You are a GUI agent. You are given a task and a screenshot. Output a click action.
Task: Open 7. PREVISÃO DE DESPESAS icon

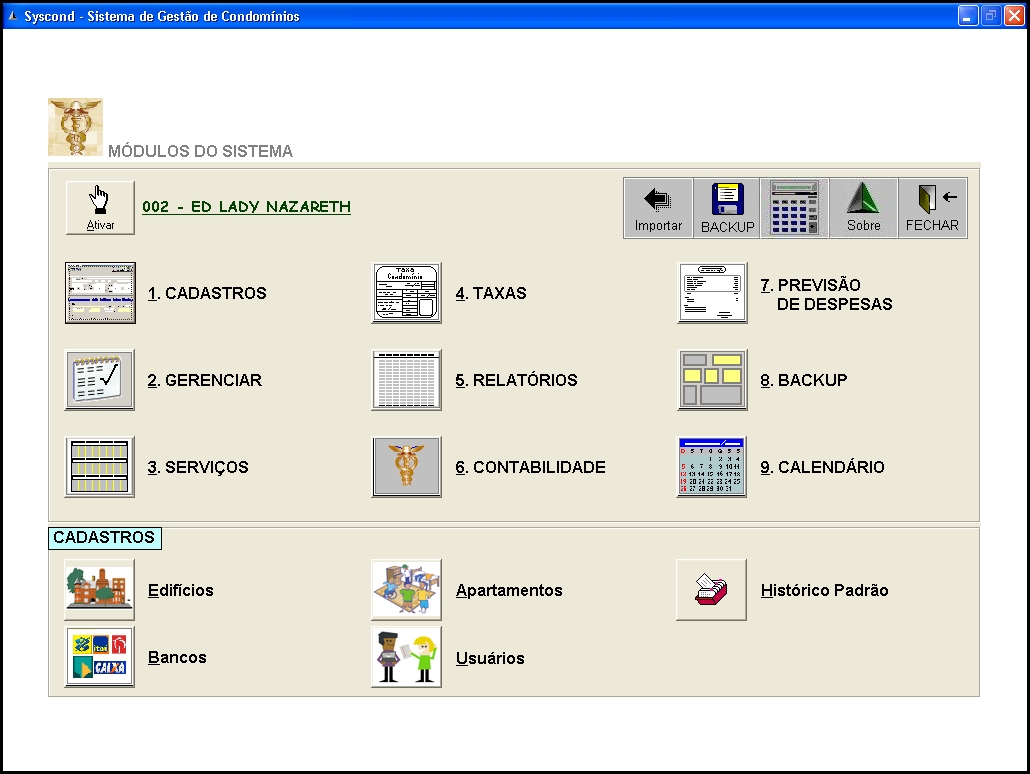point(712,293)
